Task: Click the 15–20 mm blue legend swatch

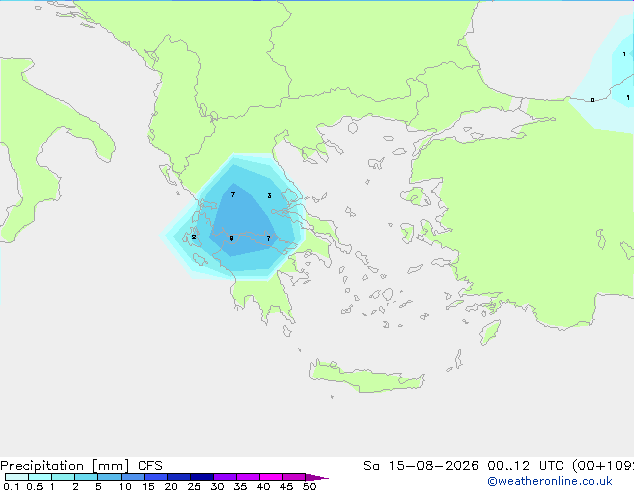Action: [x=156, y=477]
